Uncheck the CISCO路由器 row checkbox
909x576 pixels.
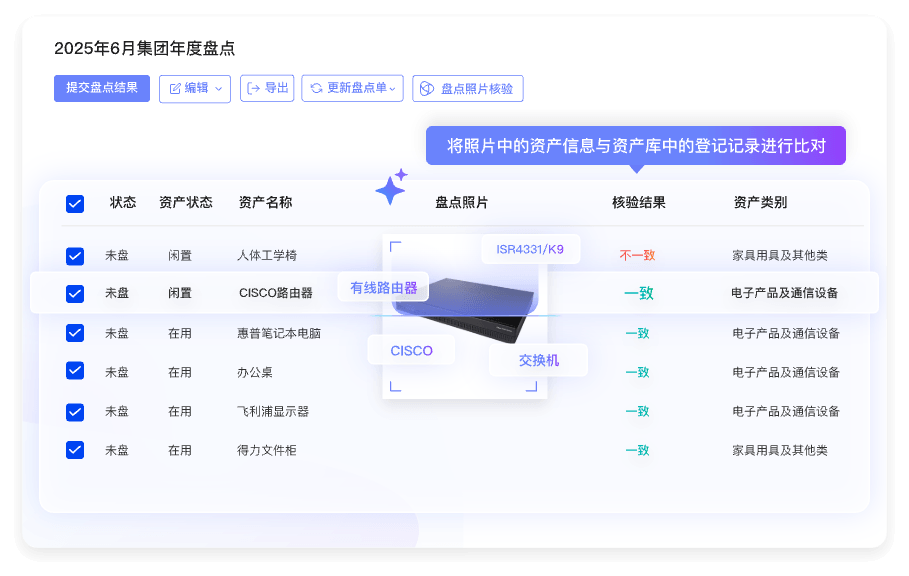[x=74, y=294]
